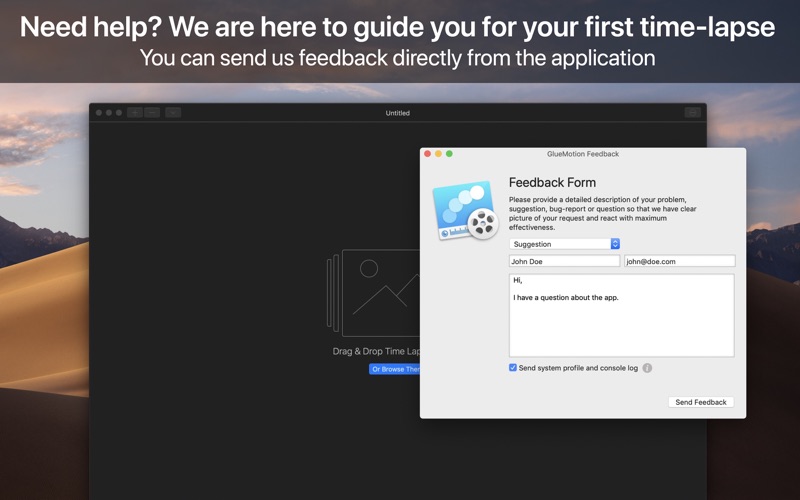Screen dimensions: 800x500
Task: Click the GlueMotion app icon in Feedback Form
Action: tap(465, 210)
